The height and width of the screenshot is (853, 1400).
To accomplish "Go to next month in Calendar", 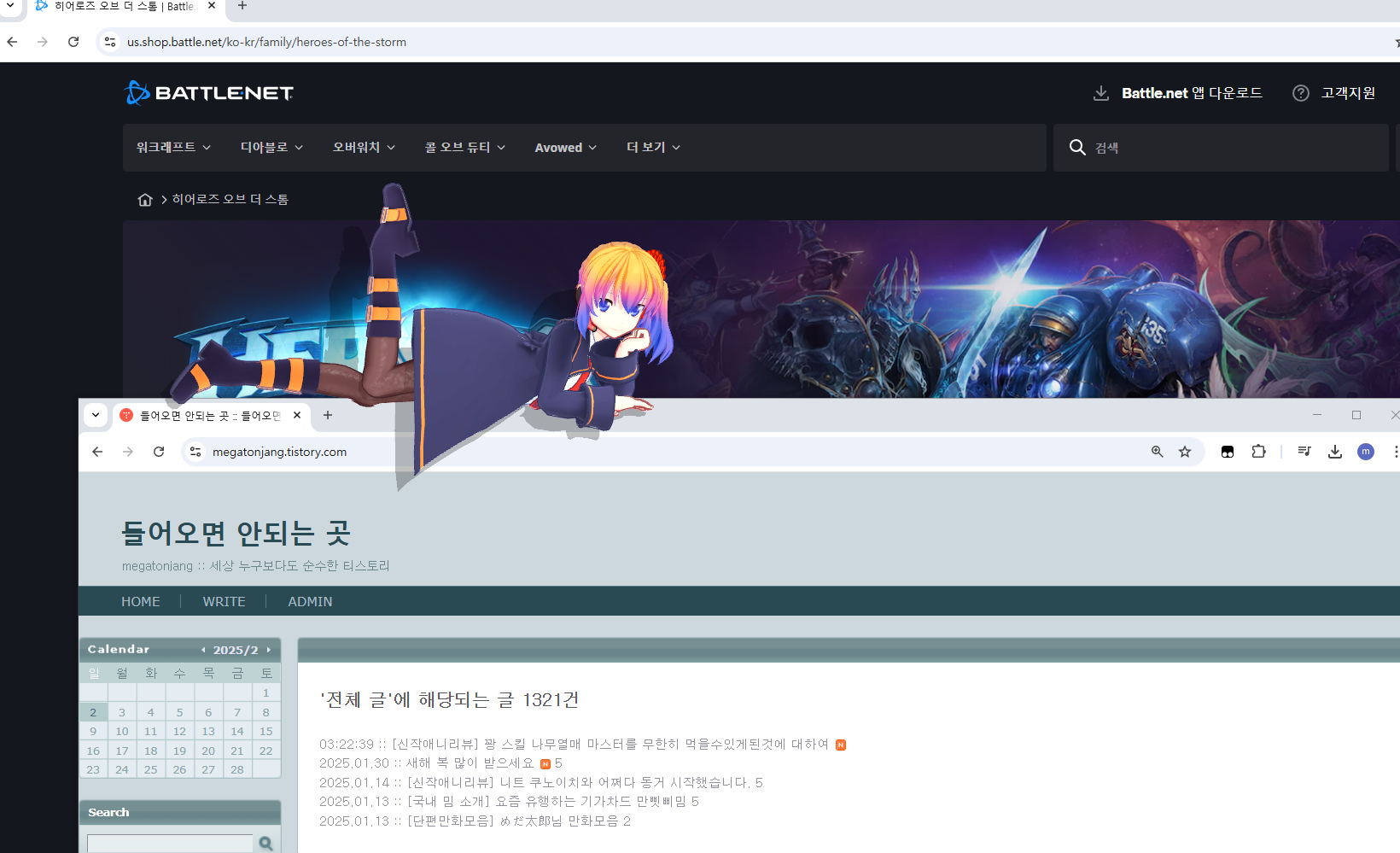I will (x=268, y=650).
